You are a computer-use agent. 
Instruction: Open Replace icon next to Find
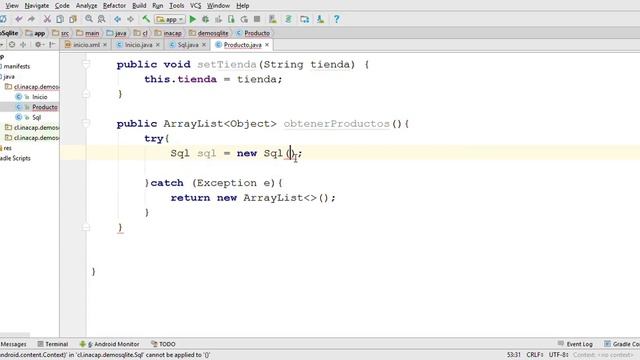[x=102, y=19]
